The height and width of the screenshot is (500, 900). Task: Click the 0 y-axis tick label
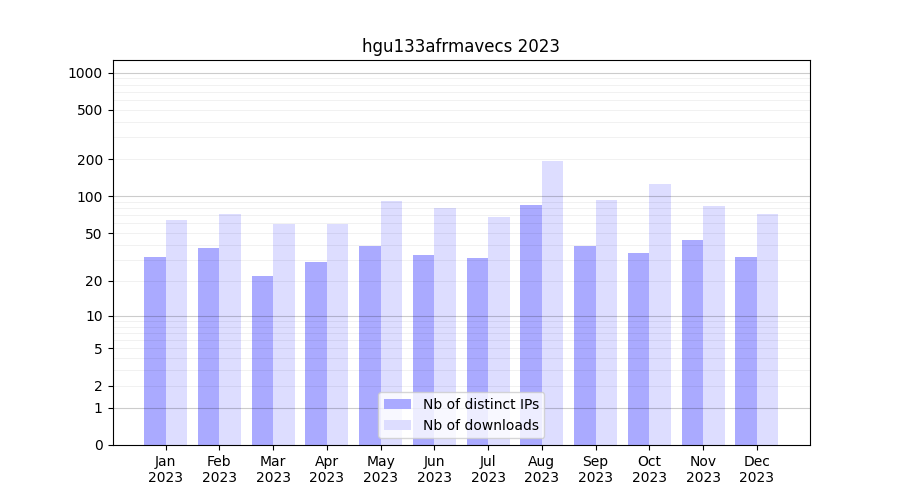[98, 445]
